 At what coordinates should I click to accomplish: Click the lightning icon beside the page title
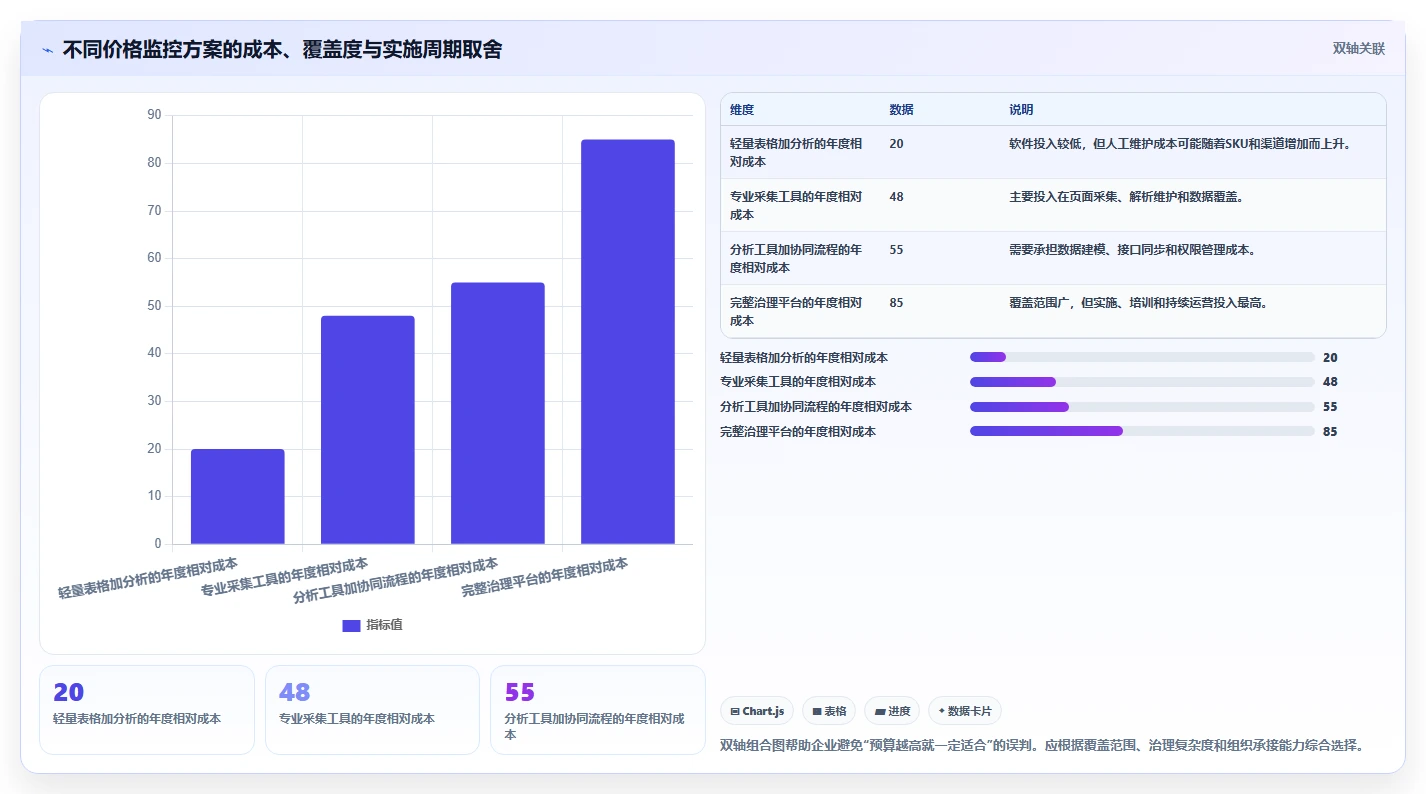(x=47, y=50)
